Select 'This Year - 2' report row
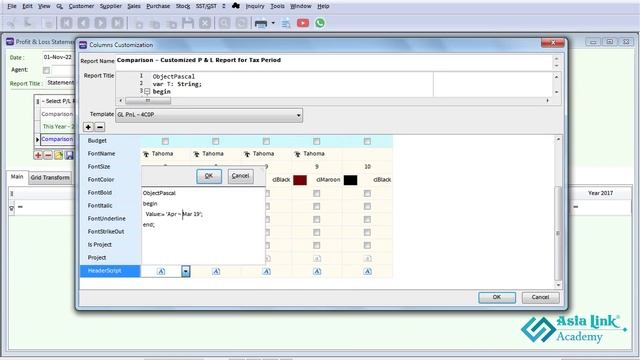 point(57,127)
